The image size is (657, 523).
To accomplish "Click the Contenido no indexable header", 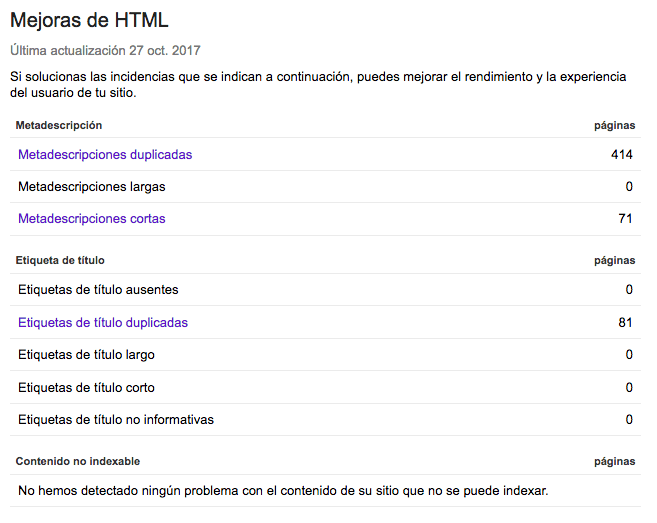I will 78,461.
